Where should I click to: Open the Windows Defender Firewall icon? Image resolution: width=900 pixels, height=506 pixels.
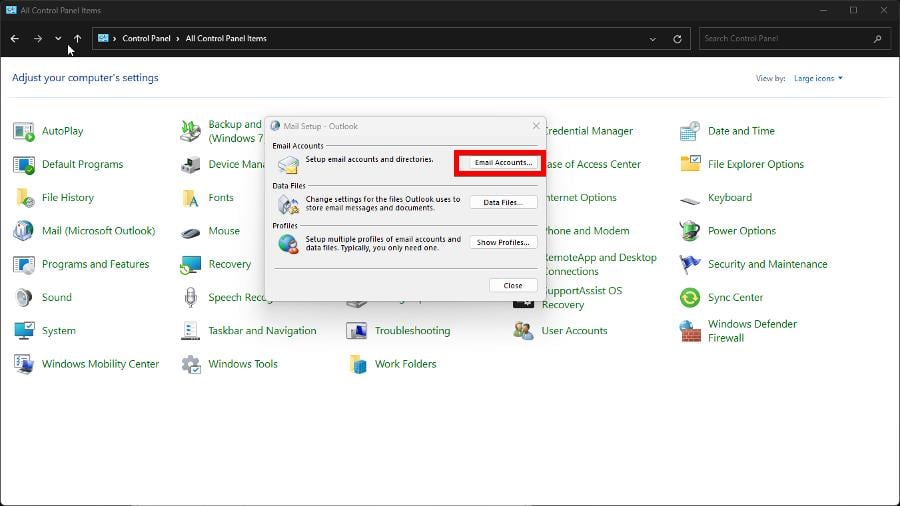tap(690, 331)
